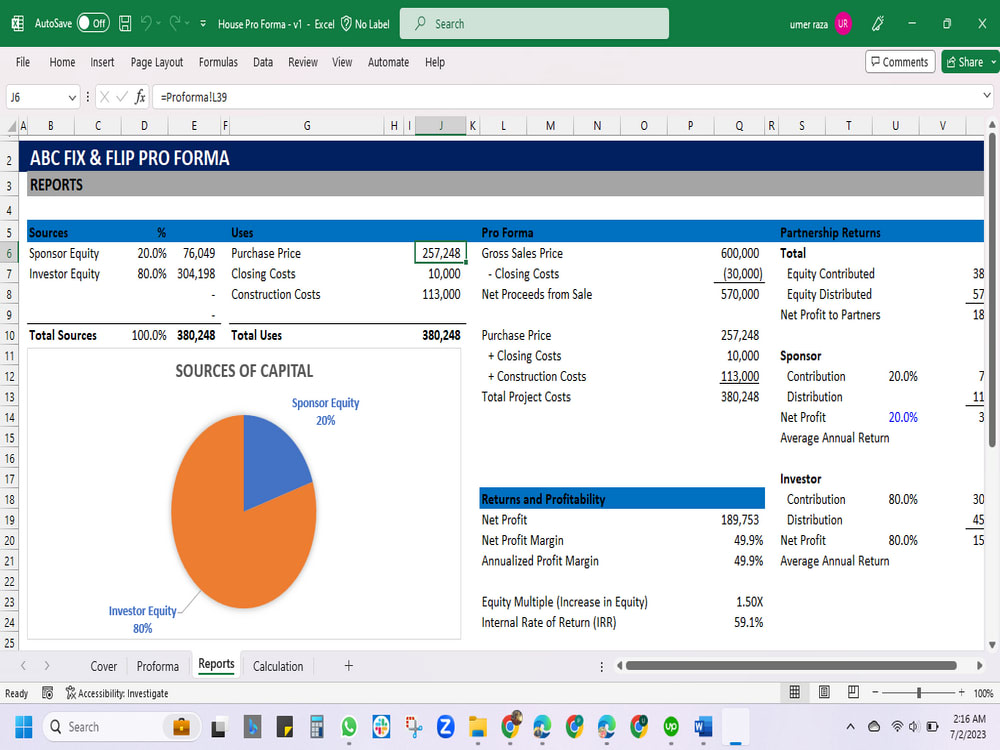Open the Data ribbon tab
Viewport: 1000px width, 750px height.
click(x=263, y=62)
